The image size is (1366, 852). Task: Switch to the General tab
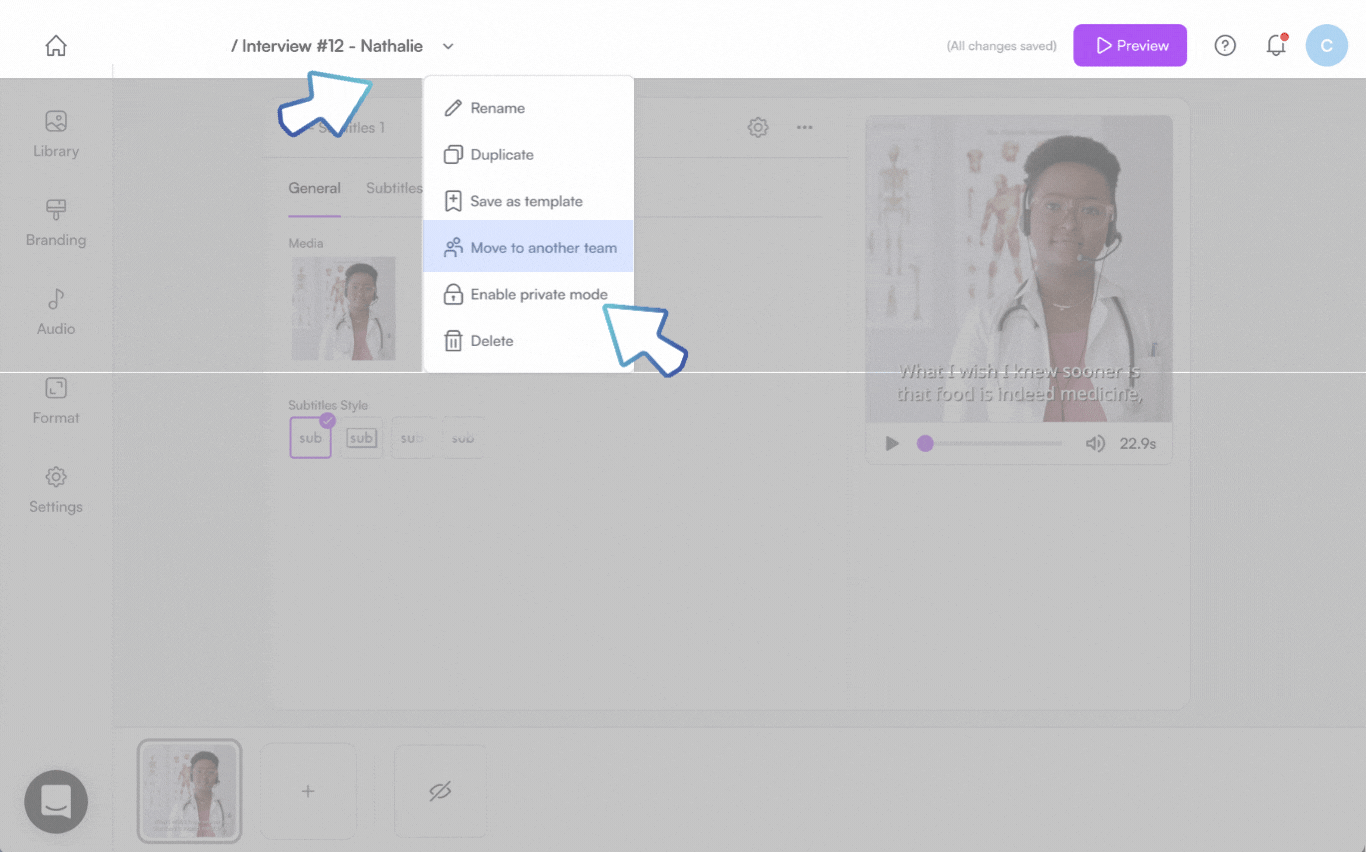[315, 188]
